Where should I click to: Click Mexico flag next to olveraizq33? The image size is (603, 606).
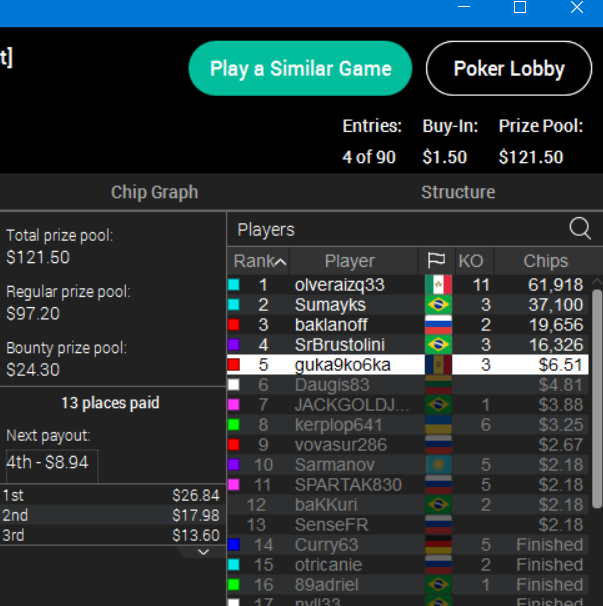tap(438, 285)
